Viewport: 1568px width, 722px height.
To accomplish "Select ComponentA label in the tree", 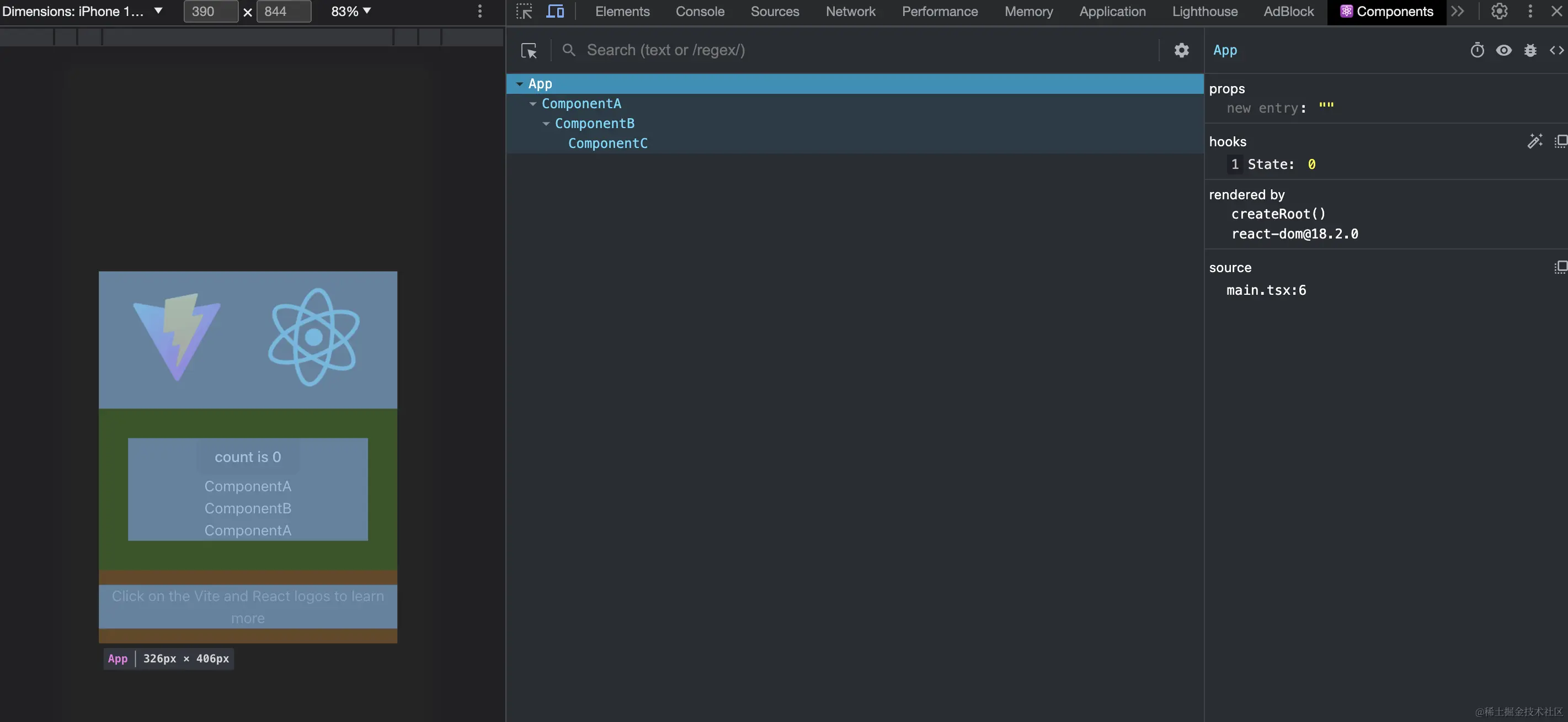I will [x=582, y=103].
